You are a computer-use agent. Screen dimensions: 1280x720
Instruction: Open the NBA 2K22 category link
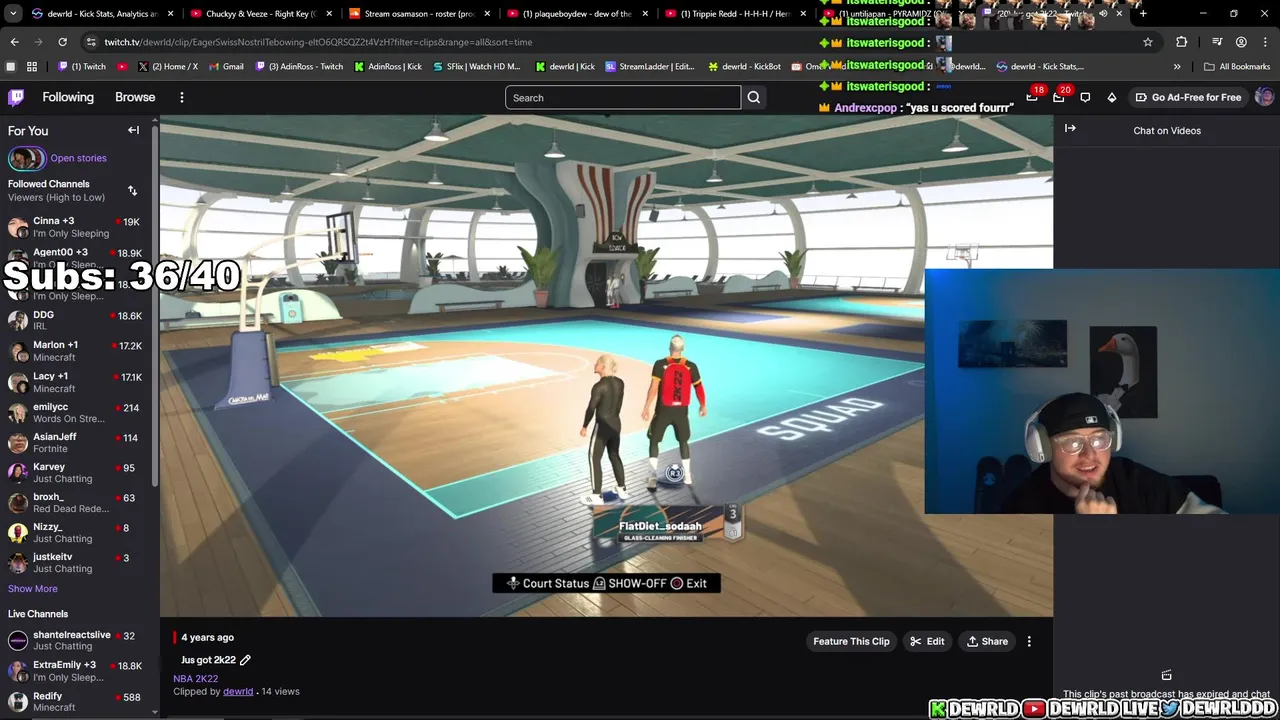pos(195,679)
